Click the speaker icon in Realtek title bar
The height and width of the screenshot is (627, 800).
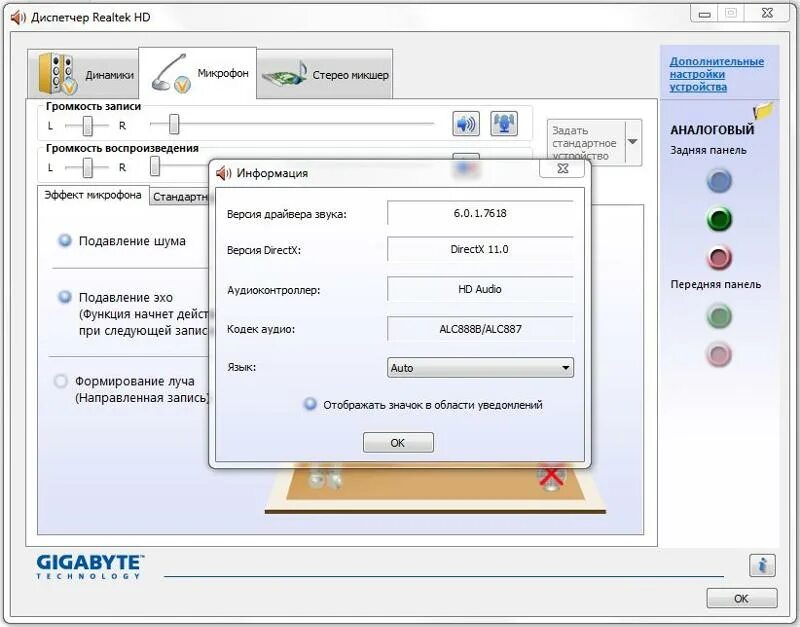point(18,17)
